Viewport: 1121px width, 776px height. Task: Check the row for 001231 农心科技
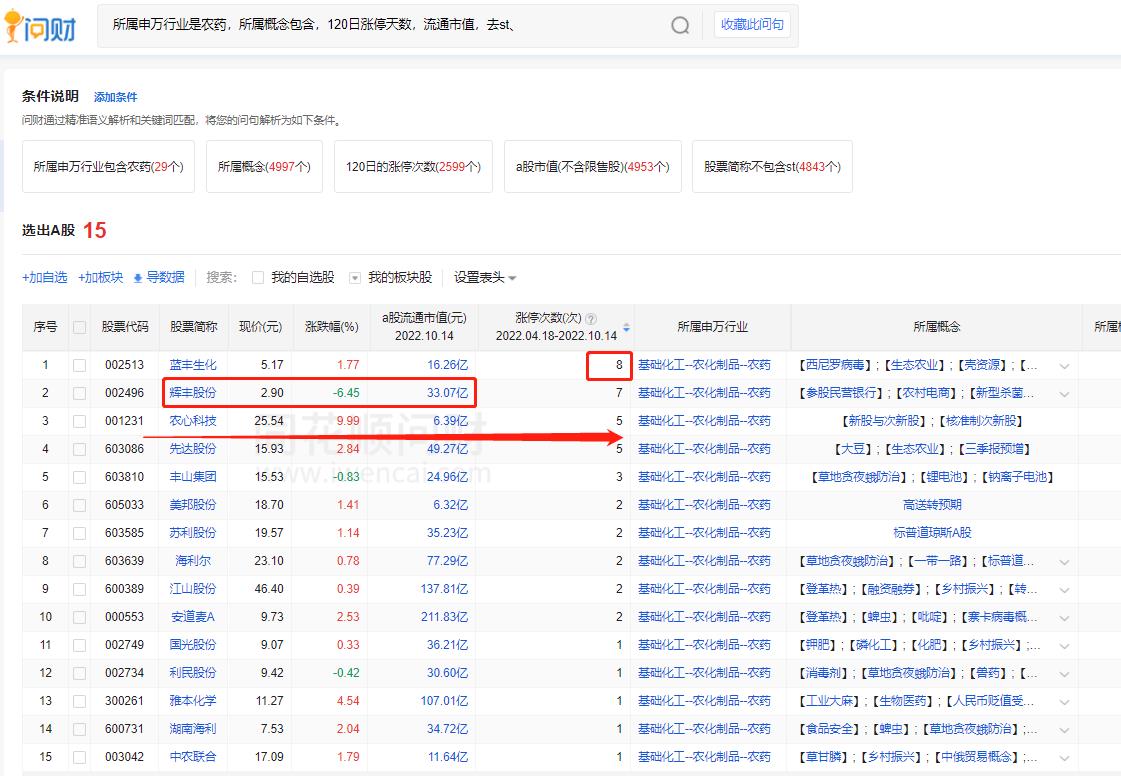pos(79,421)
